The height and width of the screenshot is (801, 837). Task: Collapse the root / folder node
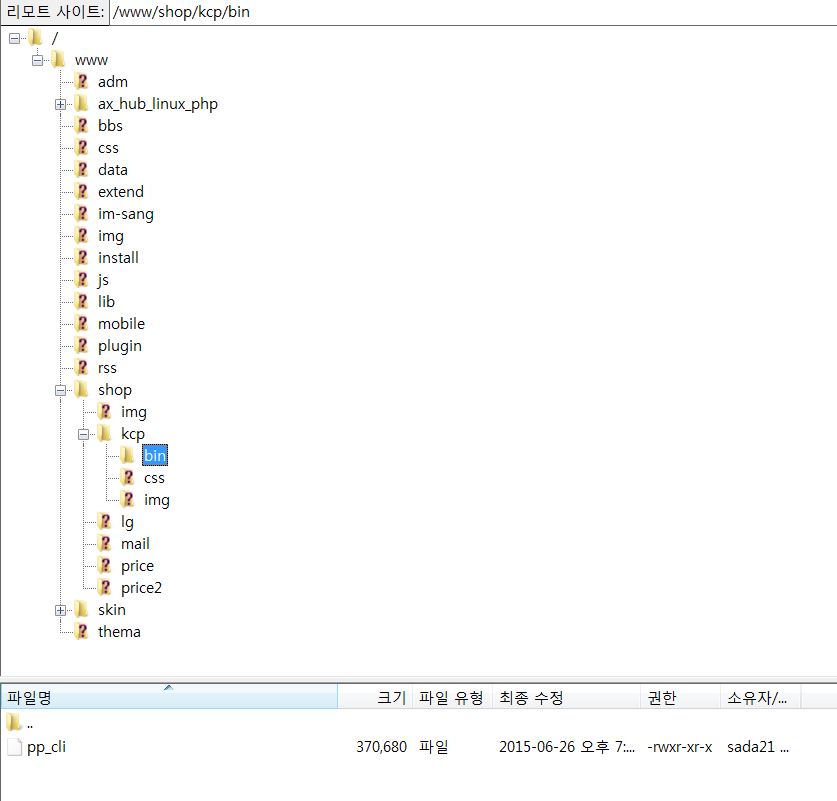tap(14, 38)
